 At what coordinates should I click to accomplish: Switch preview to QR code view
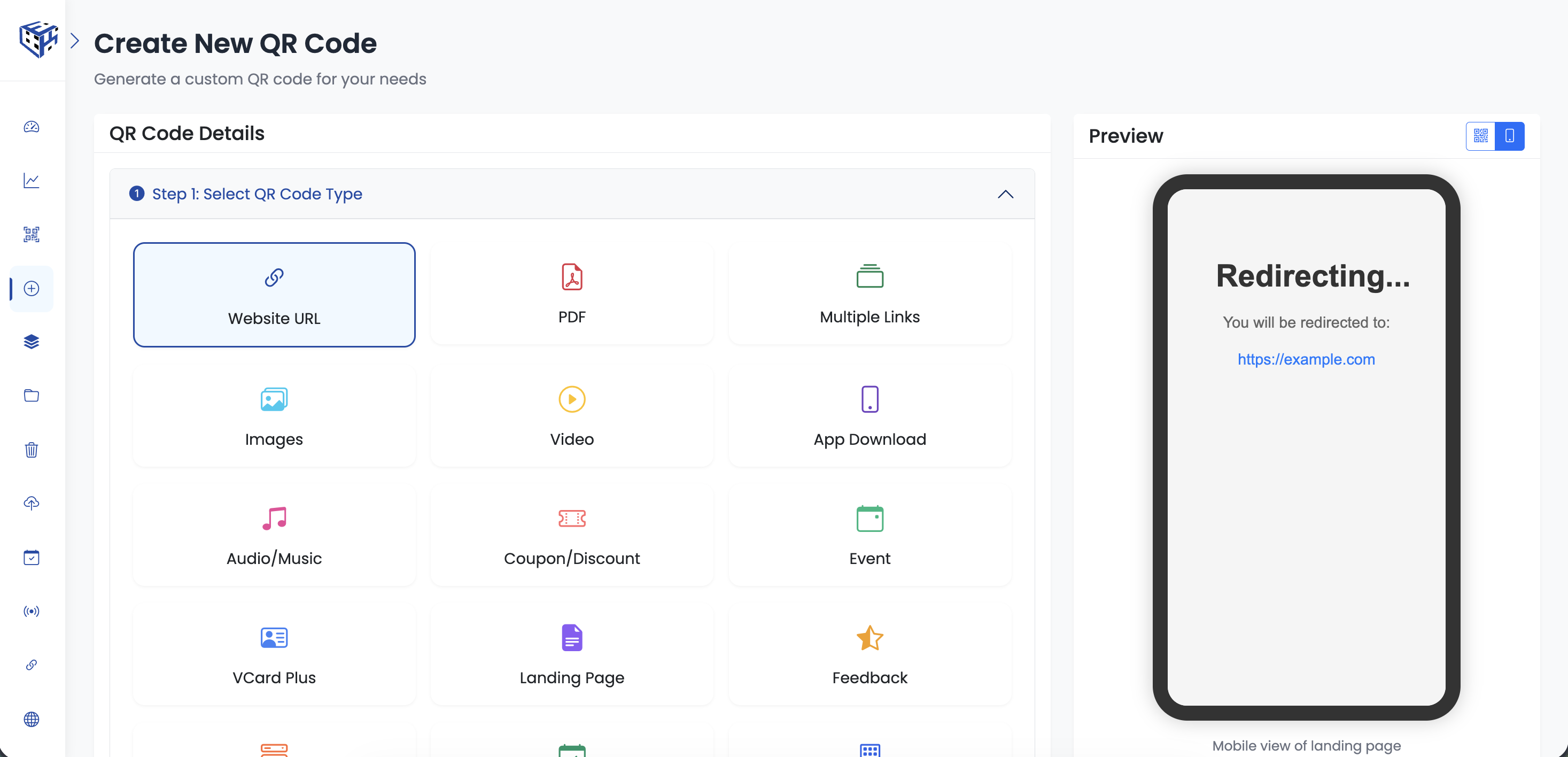pos(1480,136)
